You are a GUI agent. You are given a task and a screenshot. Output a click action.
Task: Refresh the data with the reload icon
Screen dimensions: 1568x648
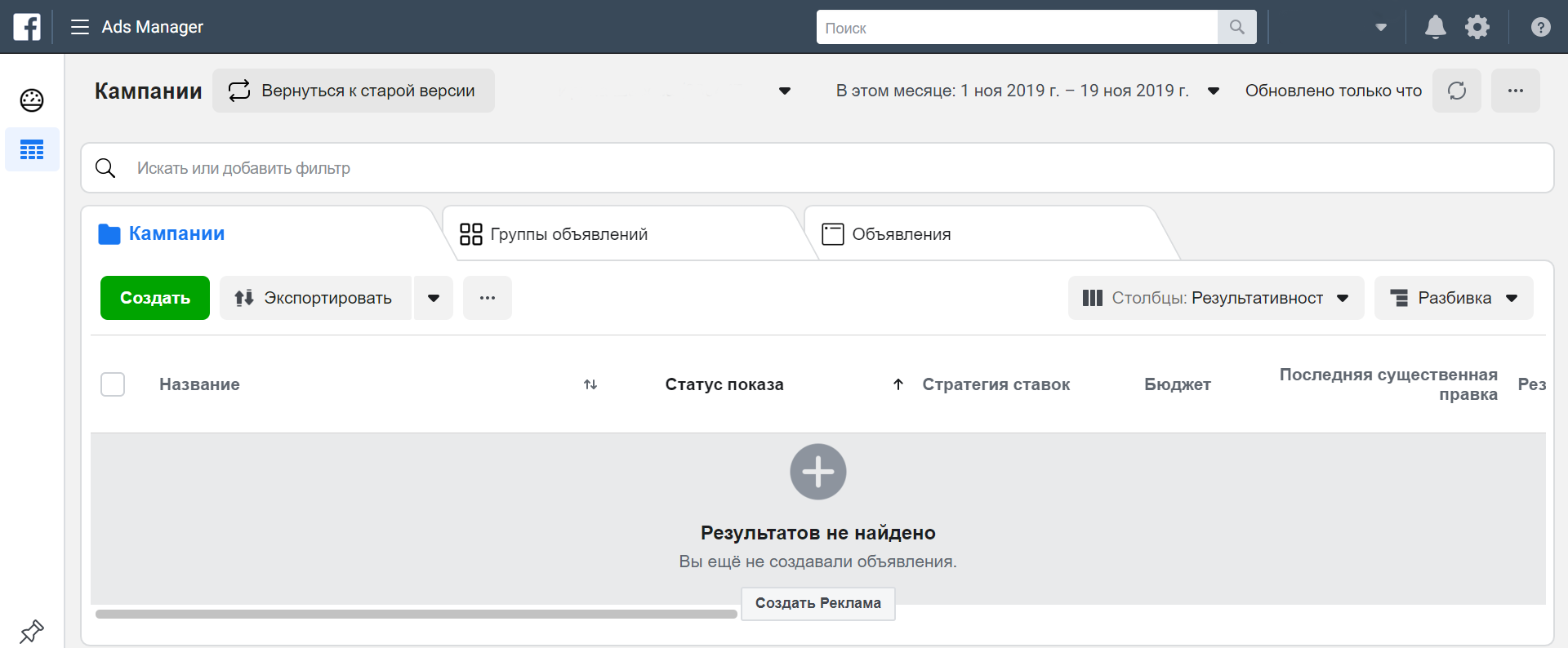(x=1457, y=91)
